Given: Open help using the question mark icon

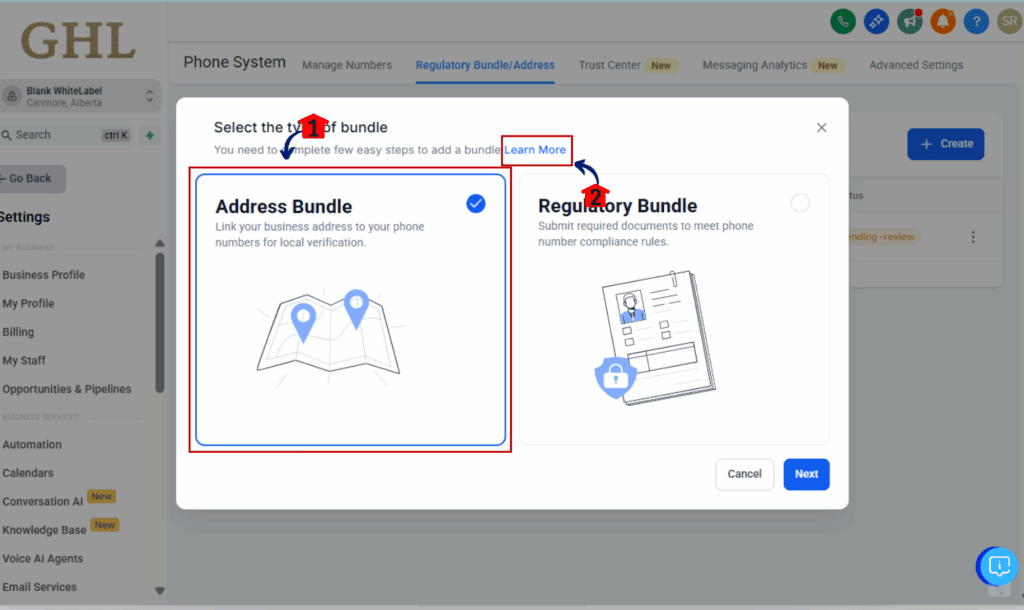Looking at the screenshot, I should coord(975,21).
